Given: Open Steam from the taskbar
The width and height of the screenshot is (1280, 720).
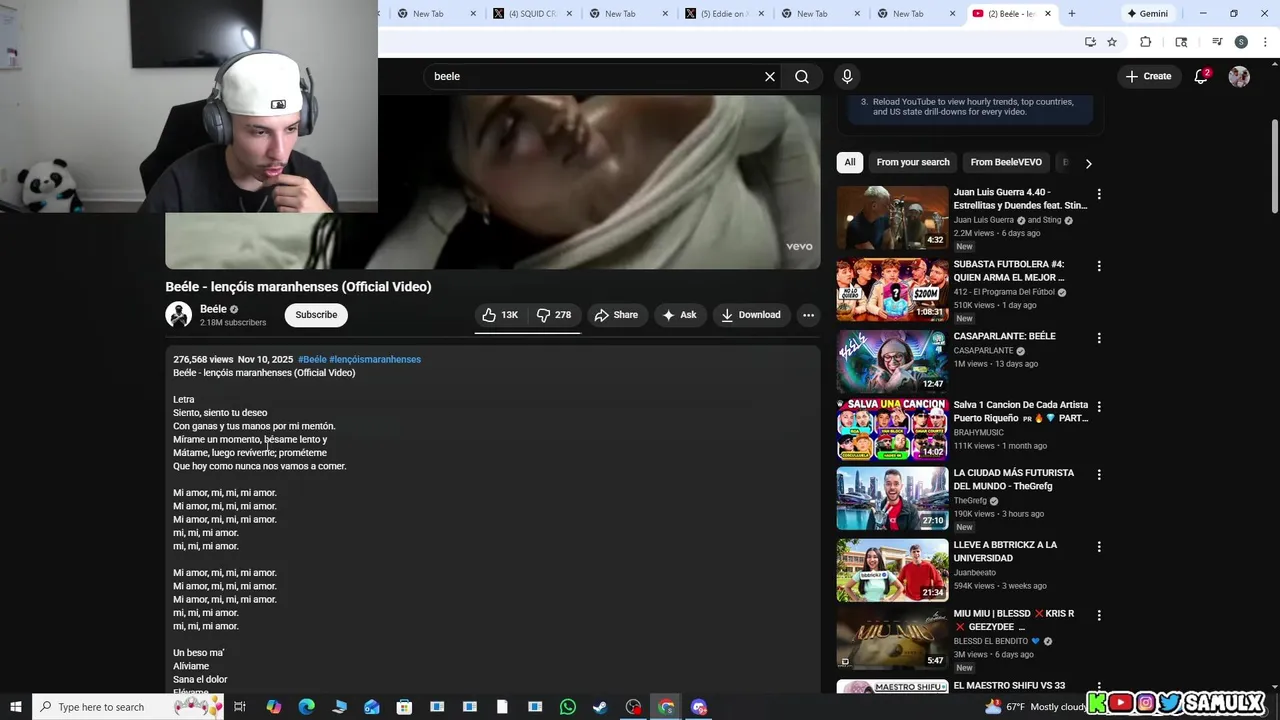Looking at the screenshot, I should (x=600, y=707).
